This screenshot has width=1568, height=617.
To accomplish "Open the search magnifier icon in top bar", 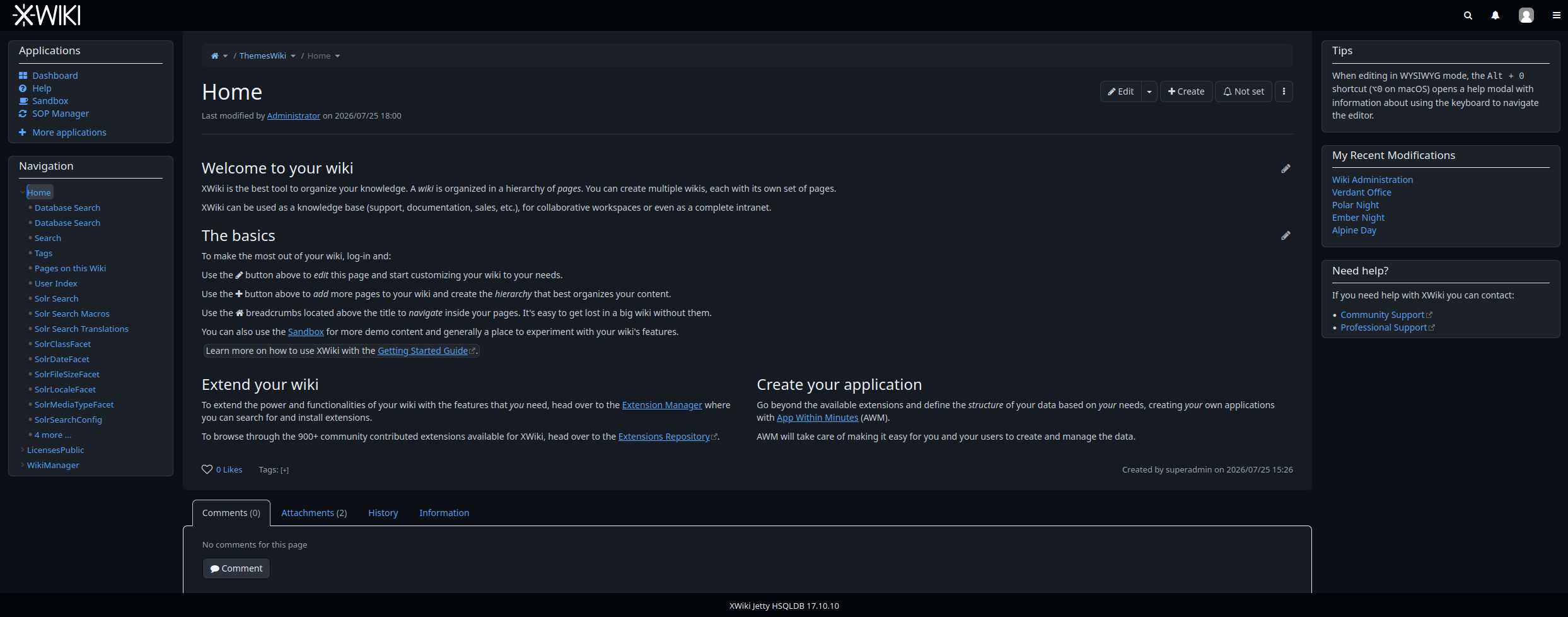I will point(1468,15).
